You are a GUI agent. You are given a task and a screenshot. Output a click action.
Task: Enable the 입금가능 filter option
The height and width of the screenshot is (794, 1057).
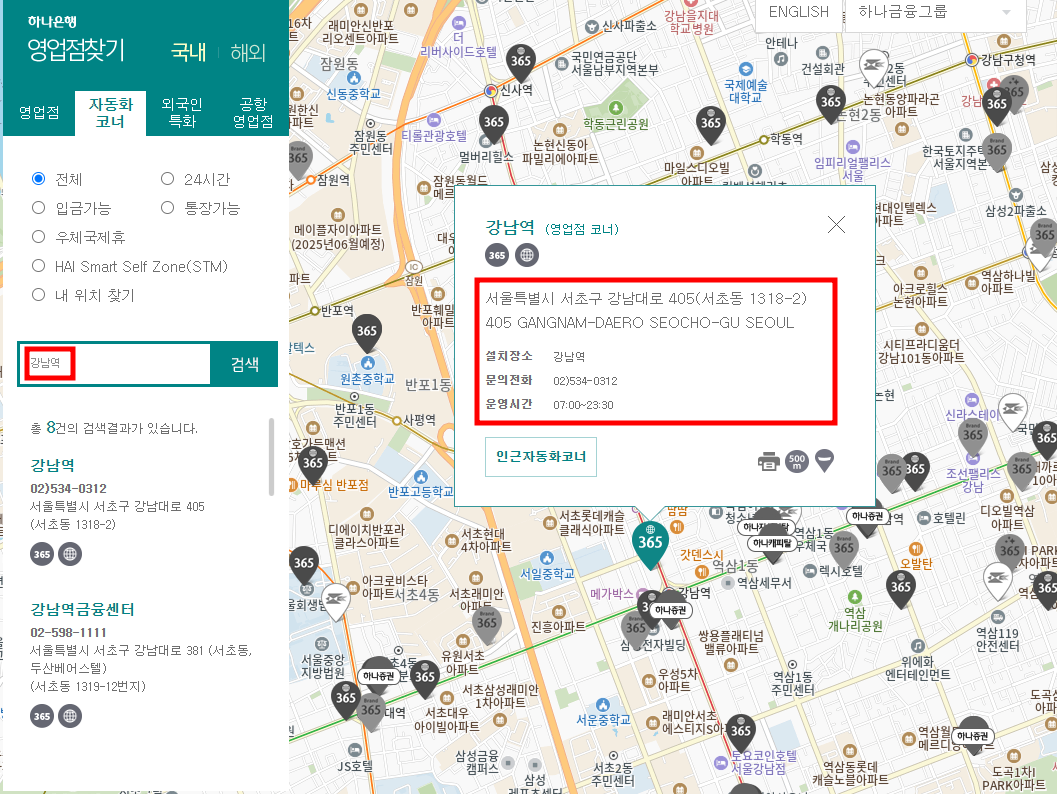tap(39, 207)
